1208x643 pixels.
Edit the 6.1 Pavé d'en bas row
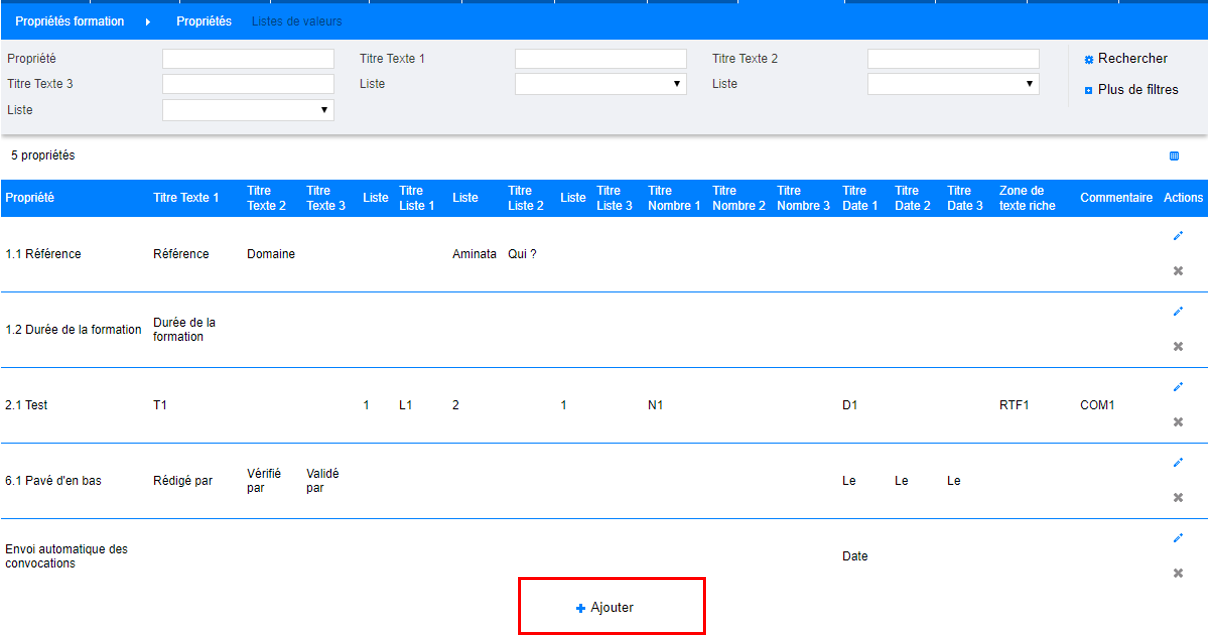coord(1178,462)
